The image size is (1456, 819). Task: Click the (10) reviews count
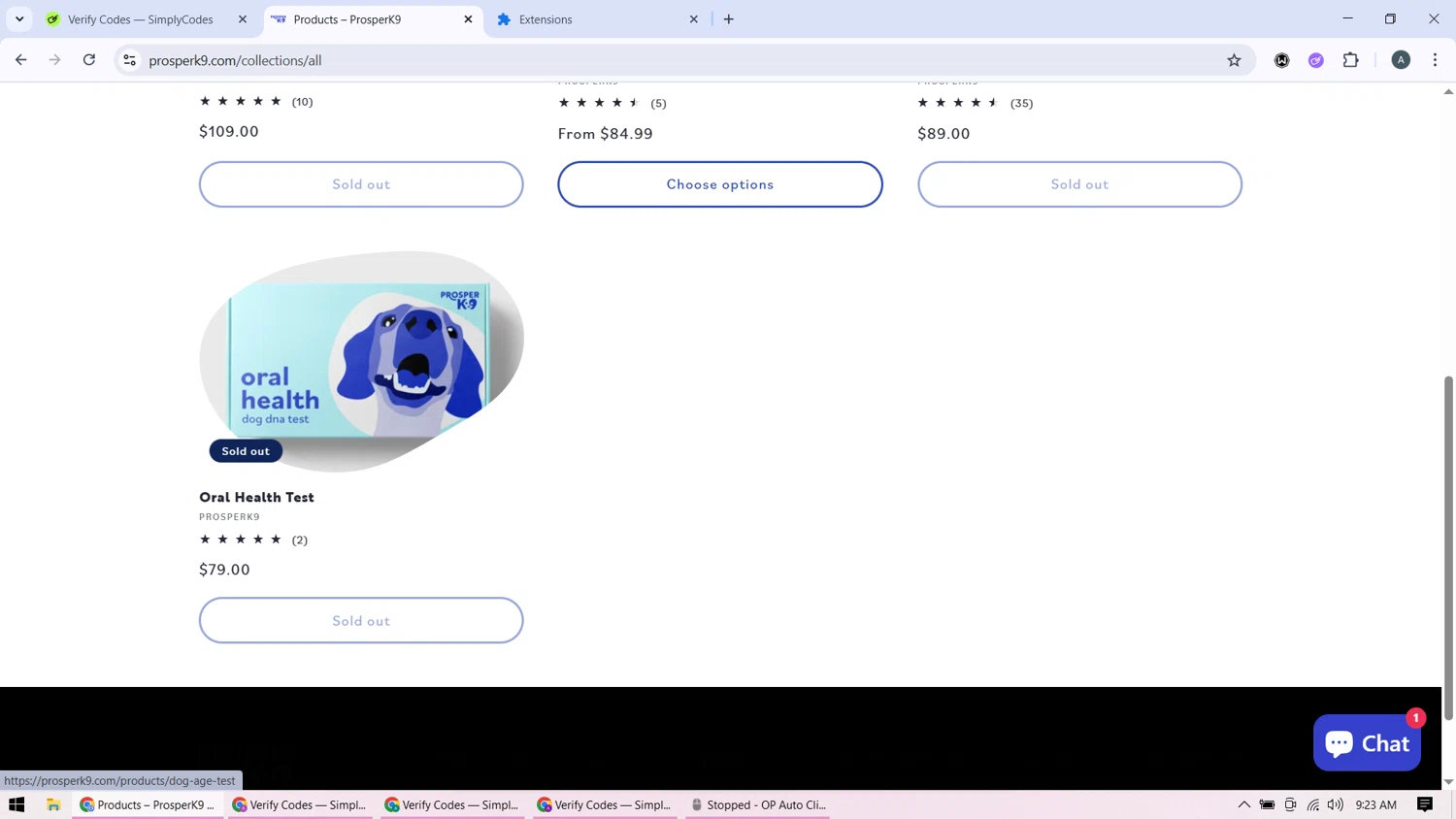303,102
